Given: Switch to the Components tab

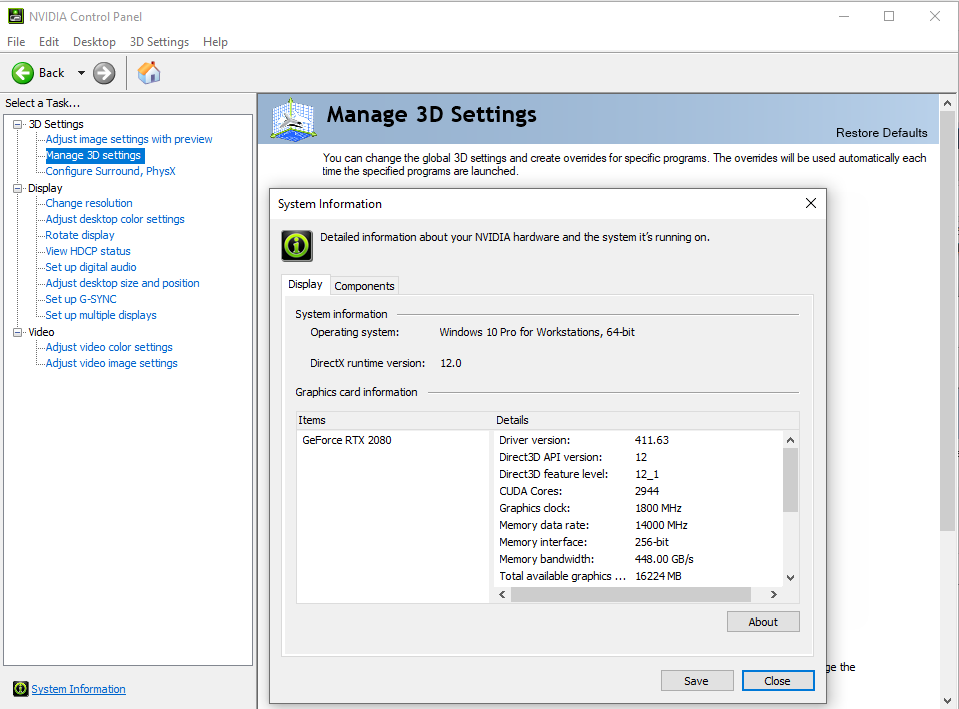Looking at the screenshot, I should point(365,286).
